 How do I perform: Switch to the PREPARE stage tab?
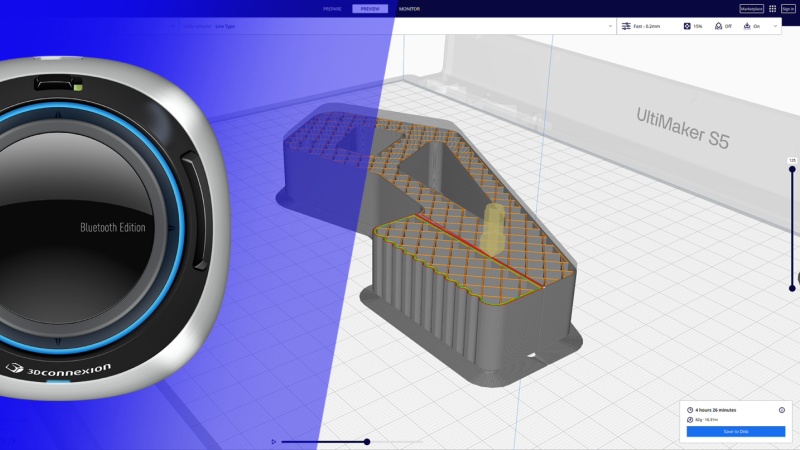point(332,9)
